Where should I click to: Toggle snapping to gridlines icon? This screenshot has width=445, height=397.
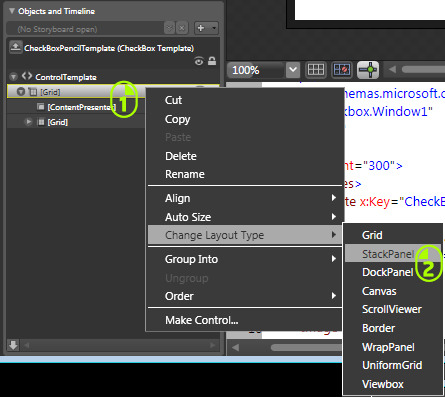pos(342,70)
